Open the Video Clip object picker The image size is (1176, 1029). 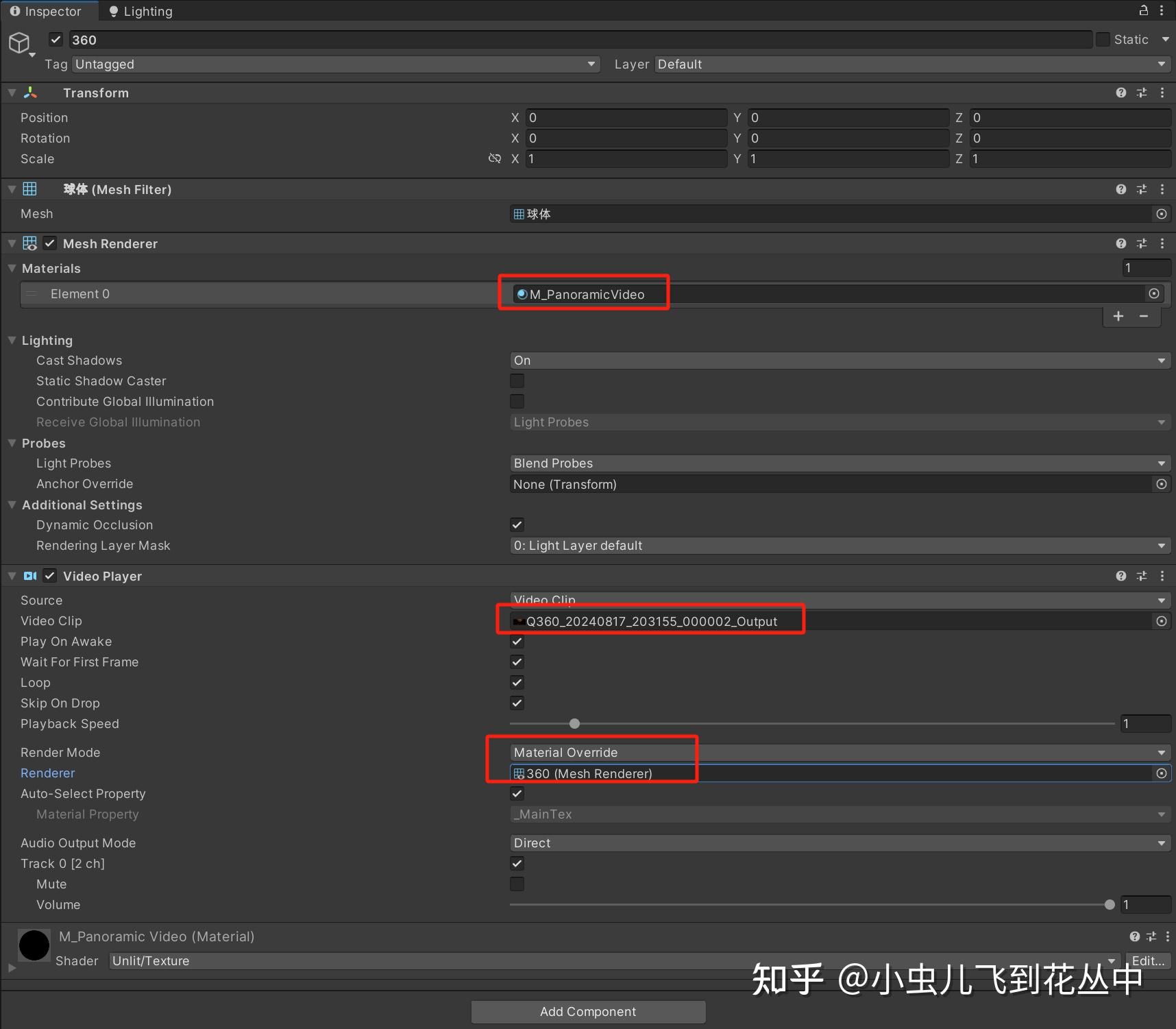(x=1161, y=621)
